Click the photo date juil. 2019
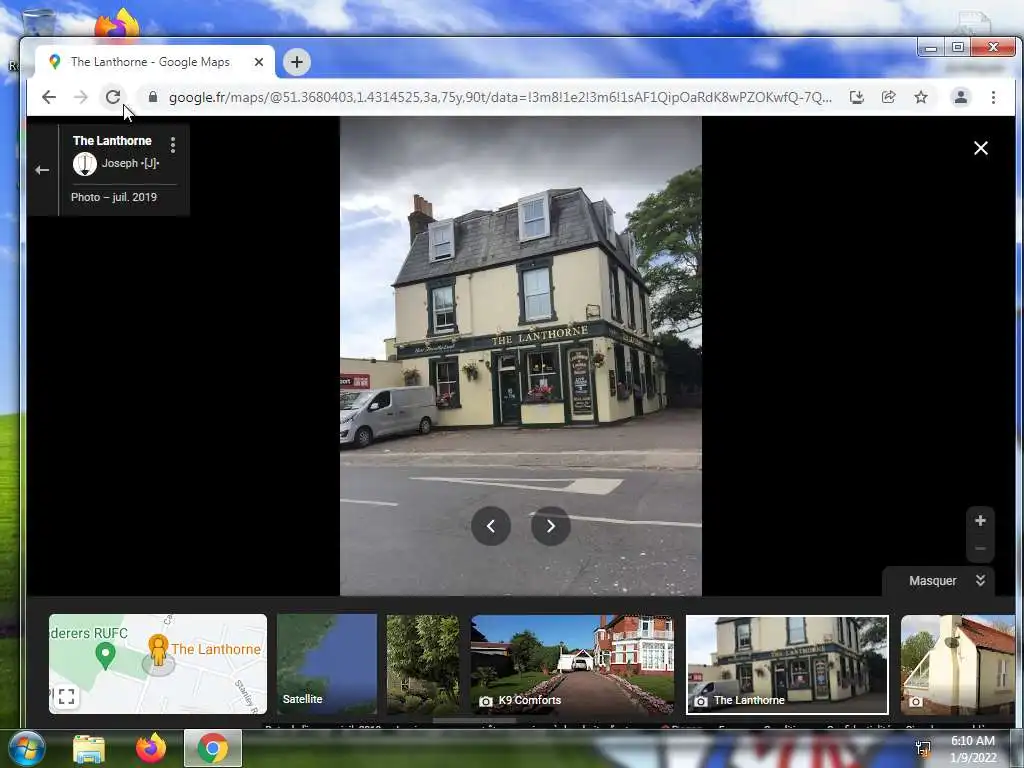This screenshot has width=1024, height=768. [114, 197]
